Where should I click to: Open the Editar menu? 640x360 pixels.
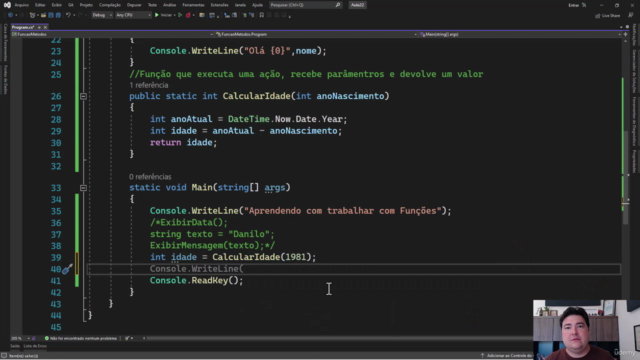[x=40, y=5]
